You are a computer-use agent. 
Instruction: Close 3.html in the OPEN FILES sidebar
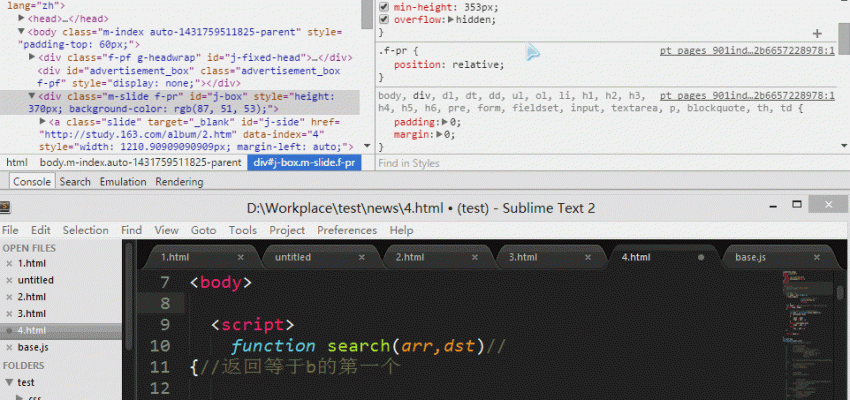tap(9, 314)
